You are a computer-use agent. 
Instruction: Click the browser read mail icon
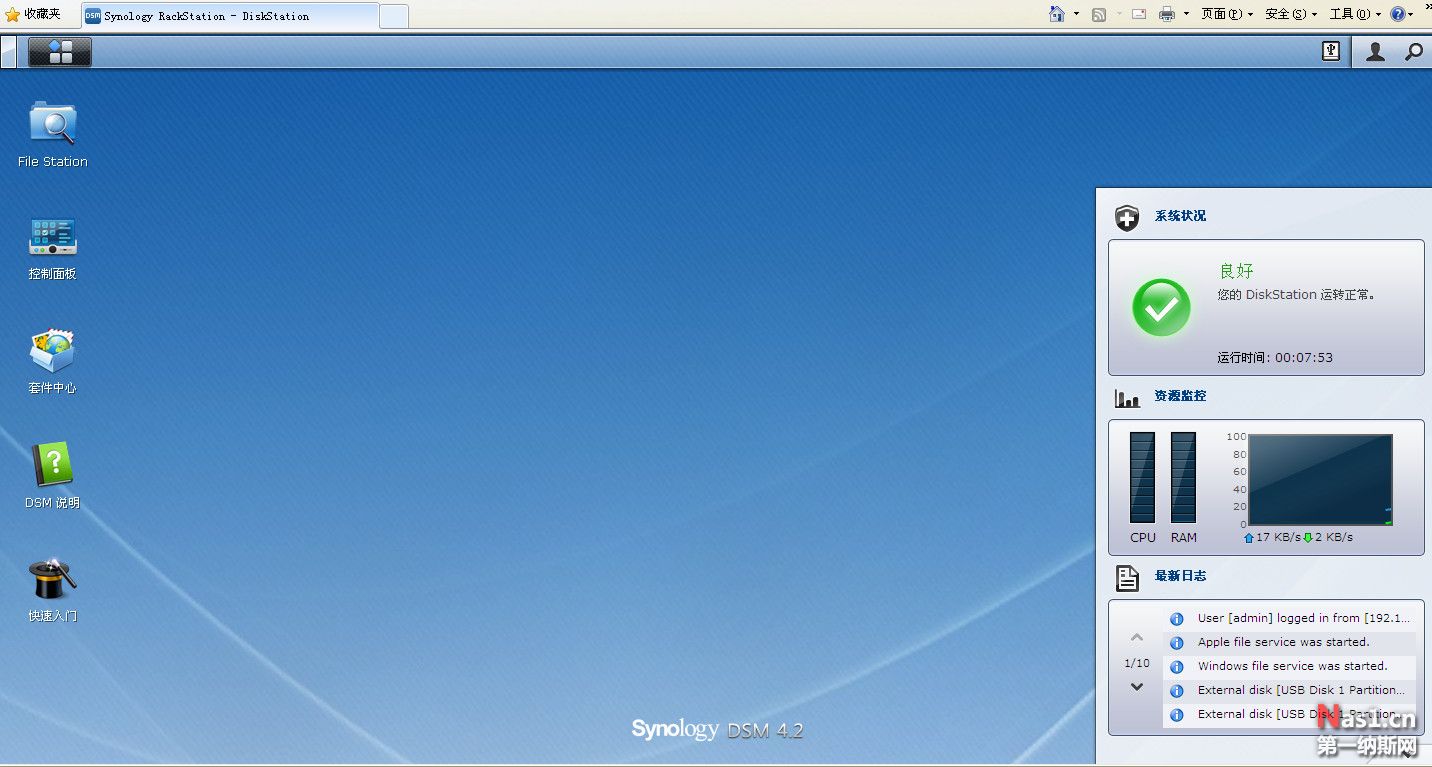pyautogui.click(x=1139, y=14)
